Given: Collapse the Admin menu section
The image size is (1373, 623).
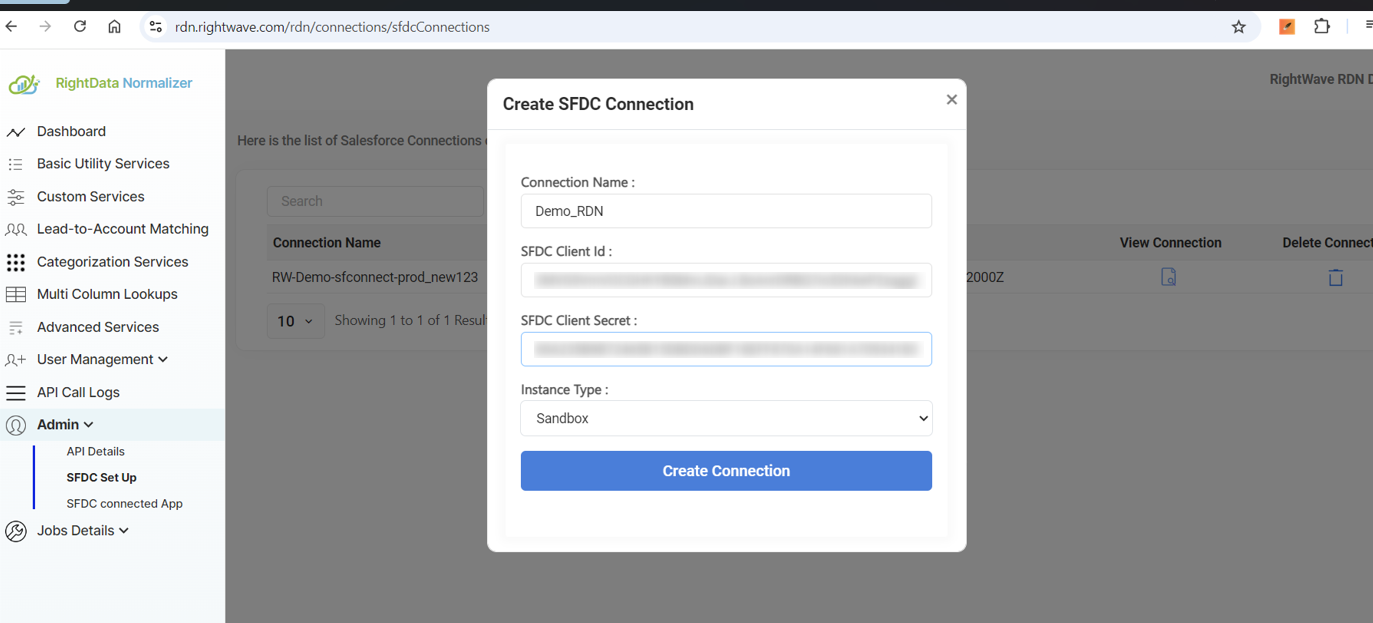Looking at the screenshot, I should 65,425.
